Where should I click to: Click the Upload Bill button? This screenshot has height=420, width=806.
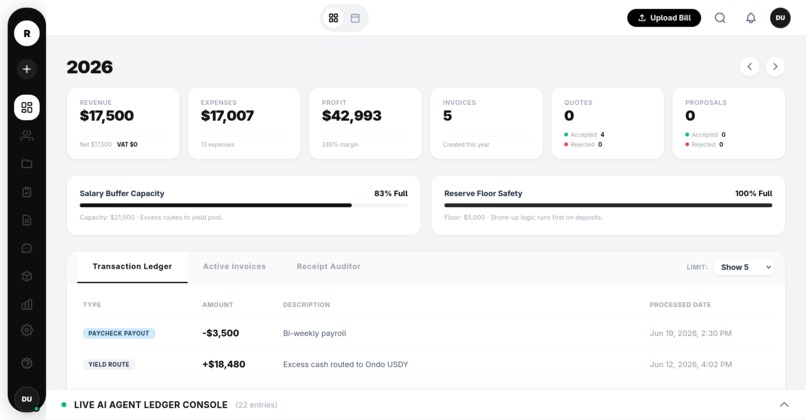664,18
